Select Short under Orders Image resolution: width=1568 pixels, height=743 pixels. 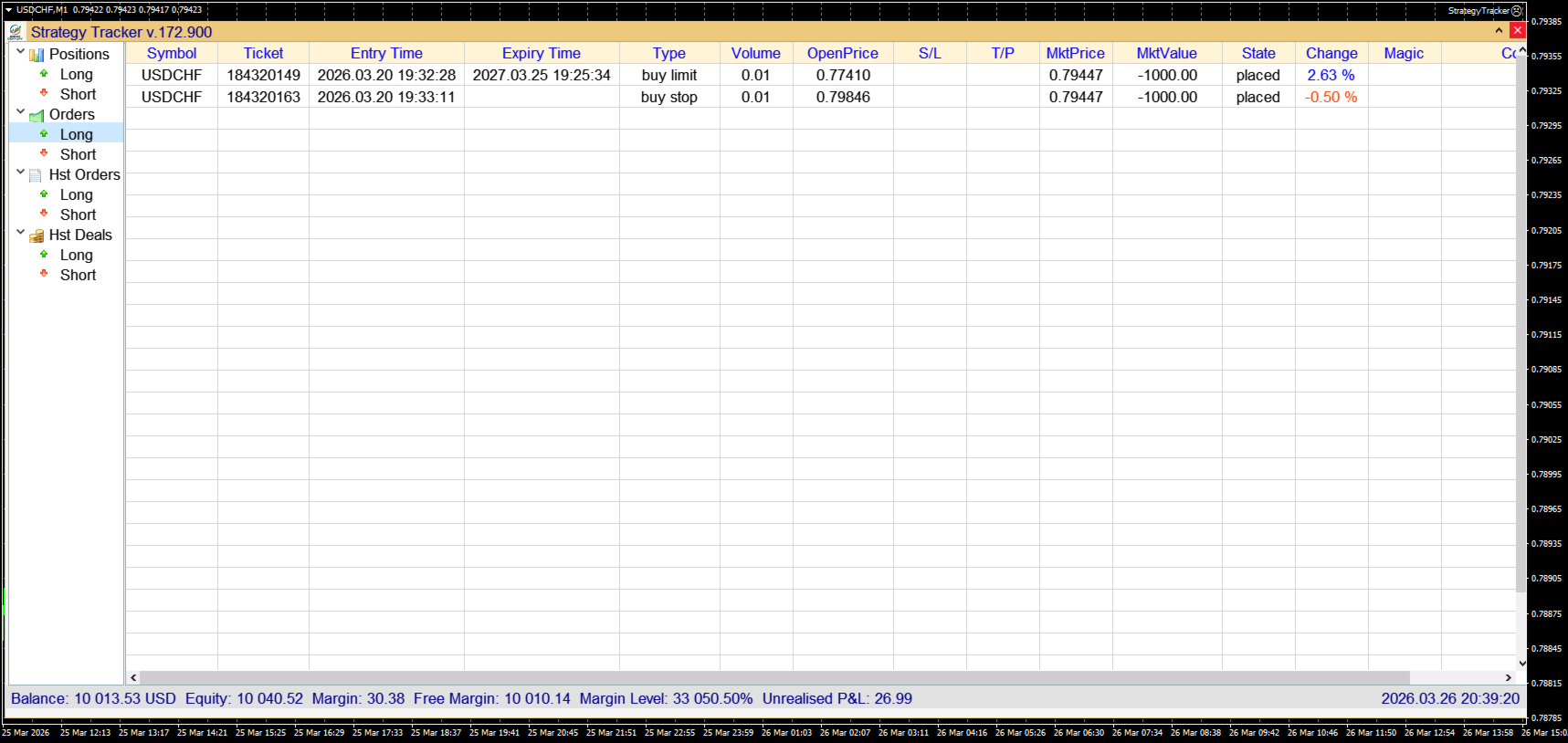tap(78, 155)
